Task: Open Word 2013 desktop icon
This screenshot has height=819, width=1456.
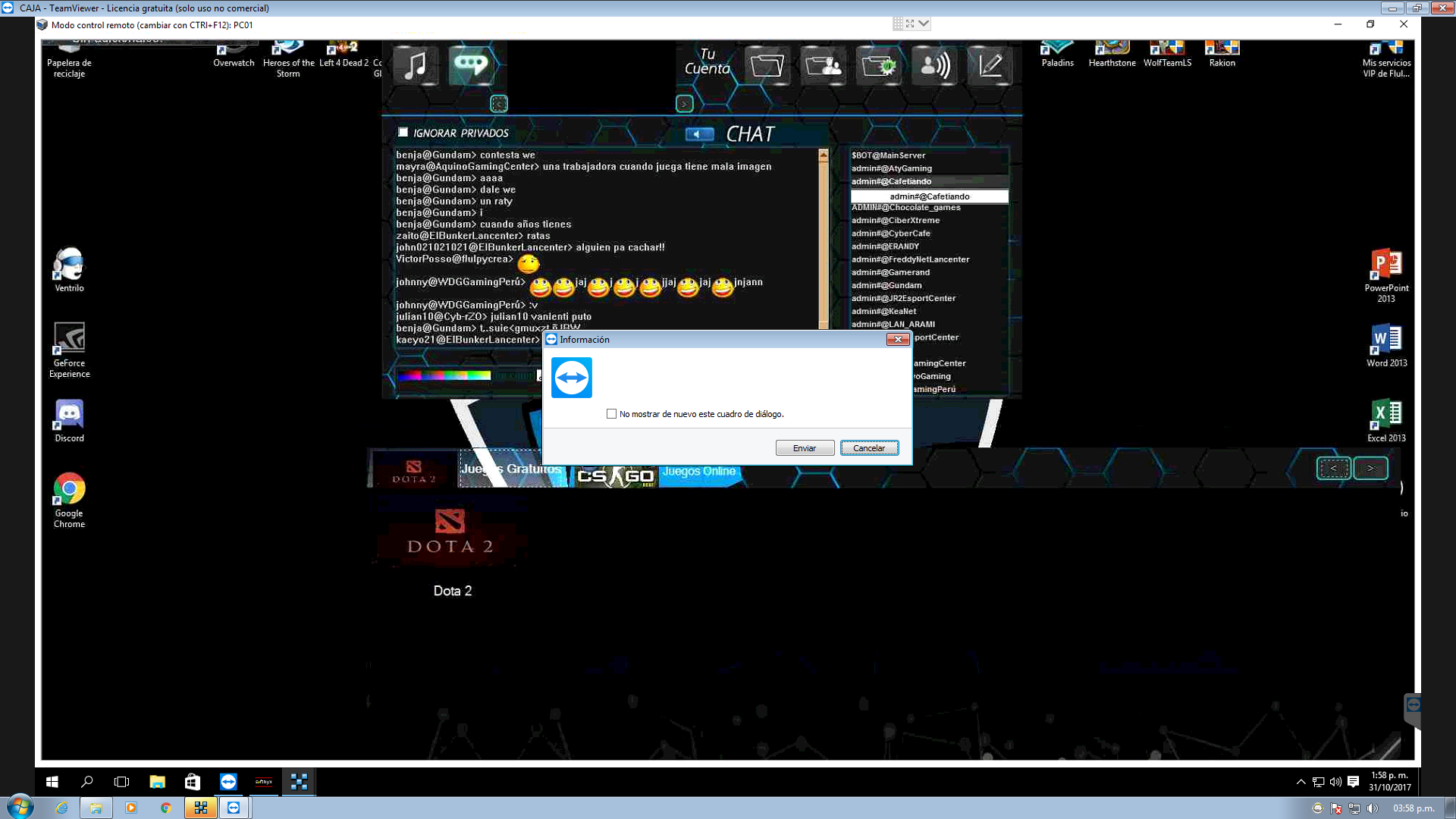Action: pyautogui.click(x=1386, y=346)
